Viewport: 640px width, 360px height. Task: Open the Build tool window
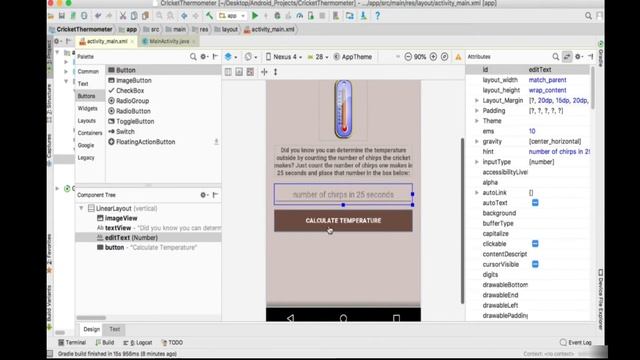(105, 342)
